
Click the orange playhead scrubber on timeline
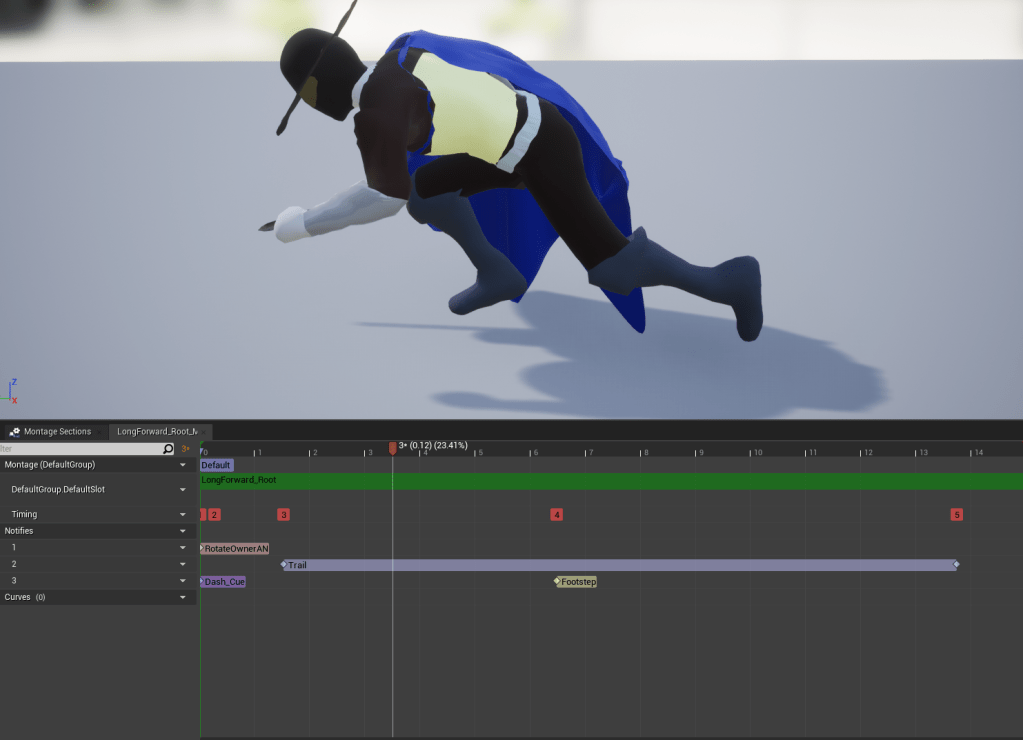click(x=392, y=448)
